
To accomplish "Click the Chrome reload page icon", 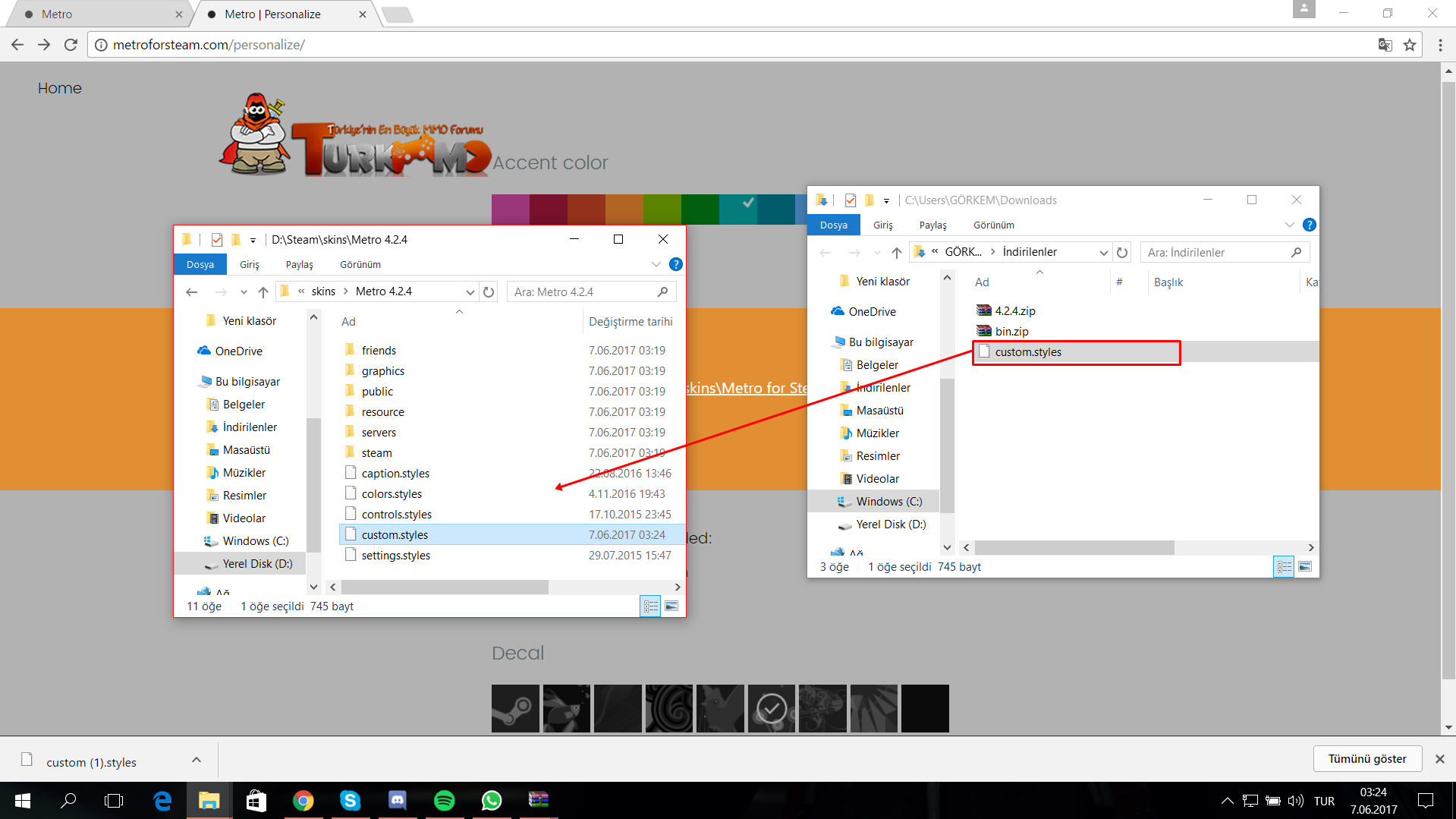I will (x=71, y=45).
